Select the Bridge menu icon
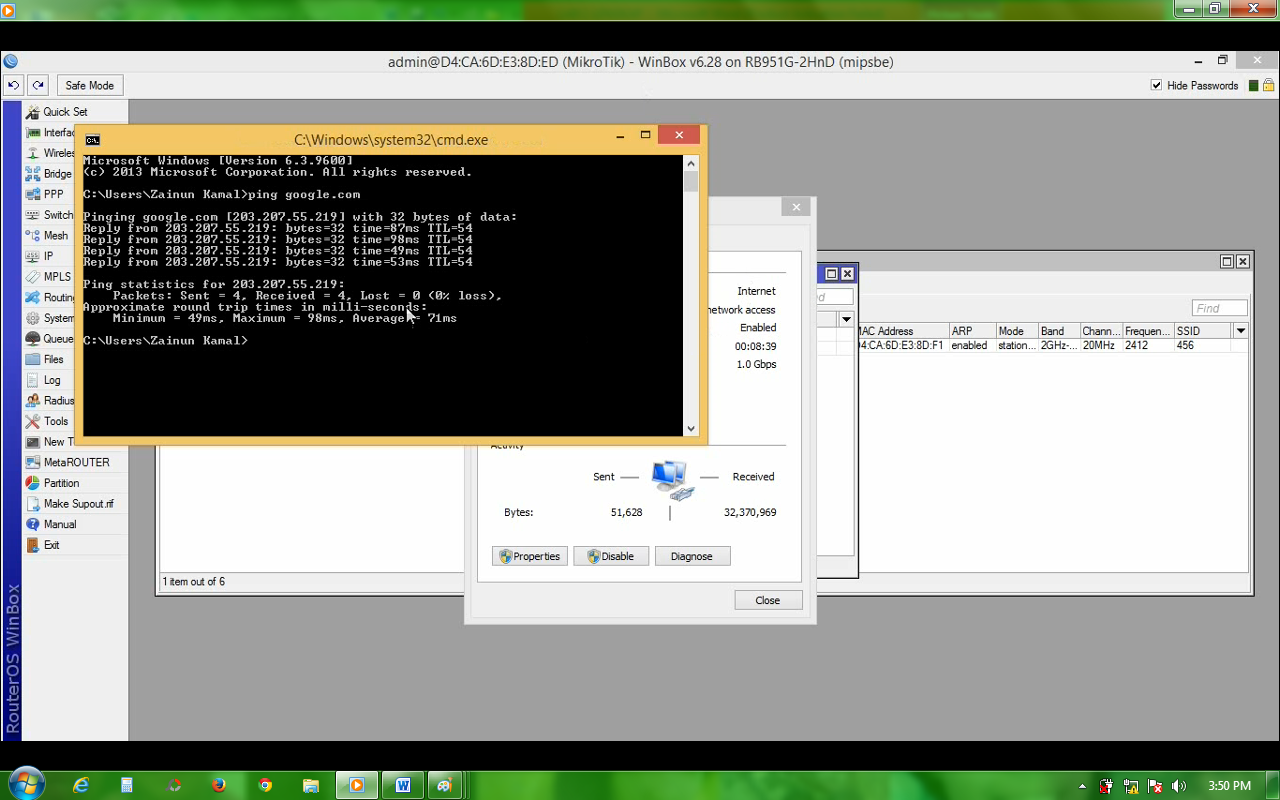Screen dimensions: 1280x800 pos(33,174)
